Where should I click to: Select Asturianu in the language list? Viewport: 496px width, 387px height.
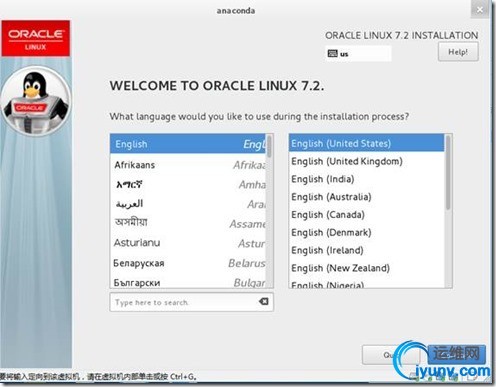(x=188, y=243)
